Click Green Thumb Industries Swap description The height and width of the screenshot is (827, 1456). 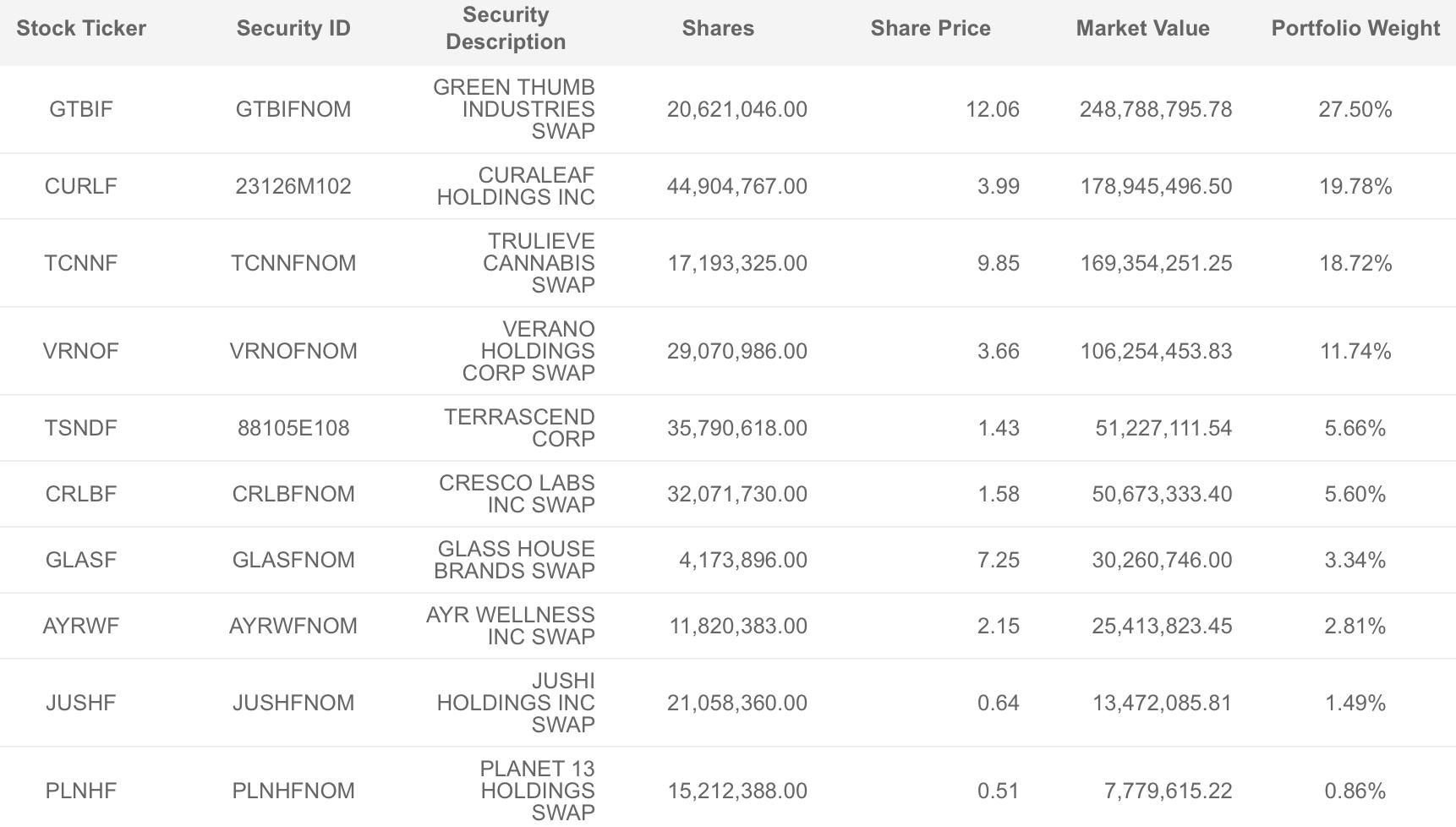tap(514, 109)
